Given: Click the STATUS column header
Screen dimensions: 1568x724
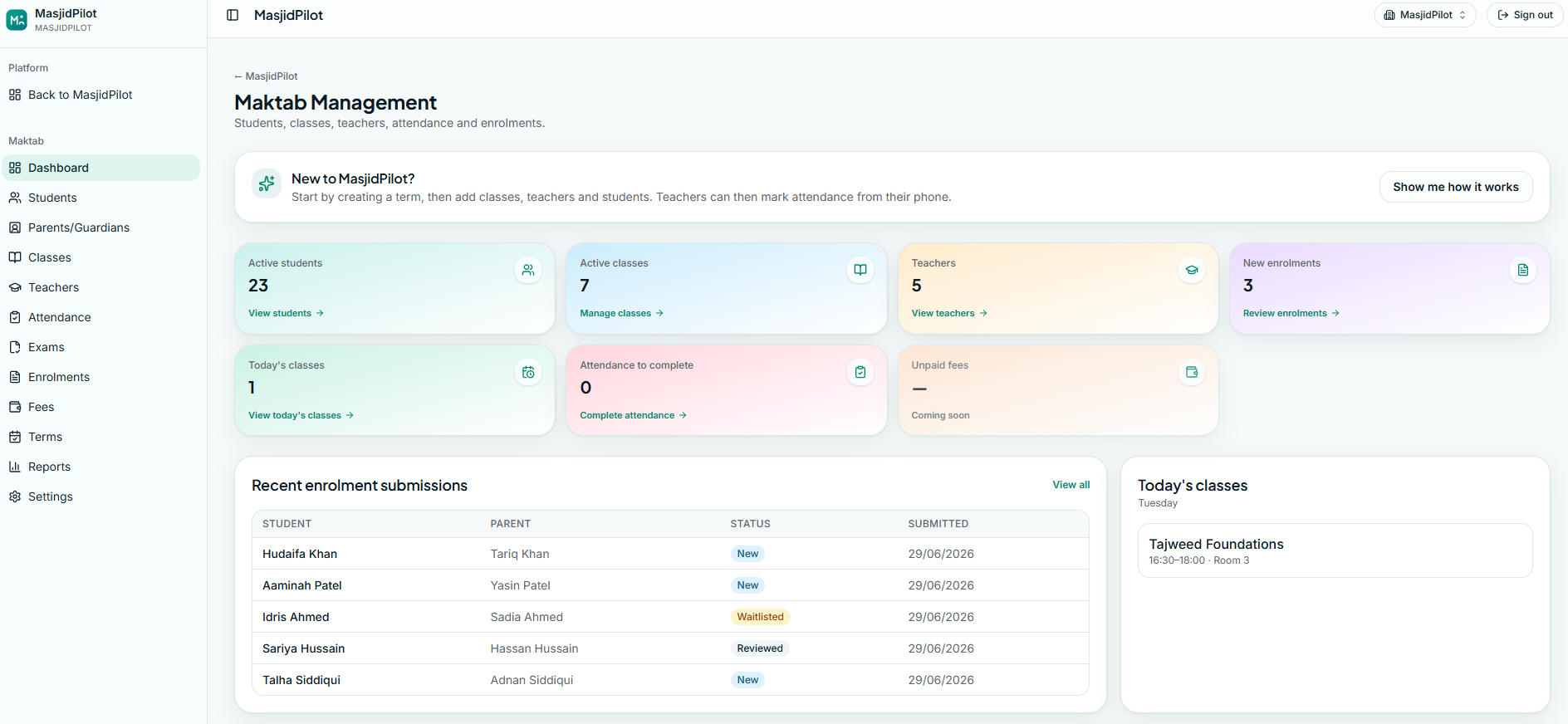Looking at the screenshot, I should [750, 524].
